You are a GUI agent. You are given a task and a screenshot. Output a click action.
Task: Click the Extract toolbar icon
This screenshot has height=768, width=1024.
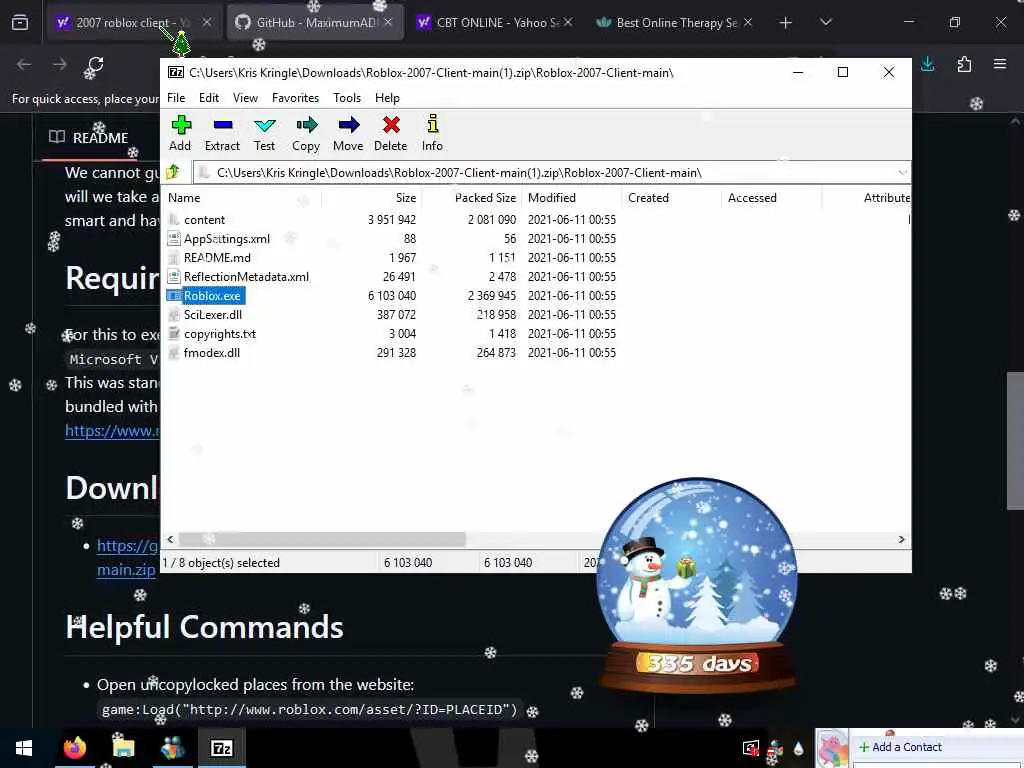click(223, 125)
